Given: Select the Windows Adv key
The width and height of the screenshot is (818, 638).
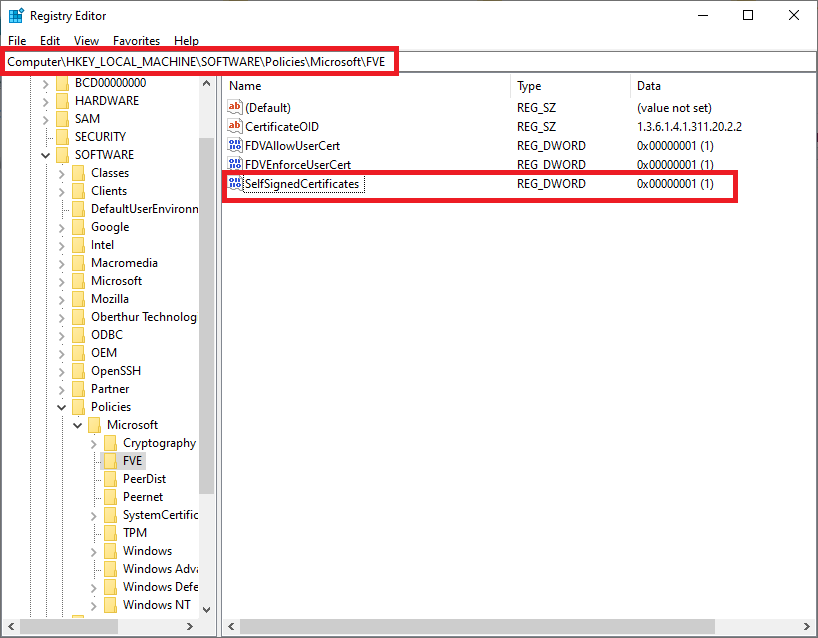Looking at the screenshot, I should point(161,569).
